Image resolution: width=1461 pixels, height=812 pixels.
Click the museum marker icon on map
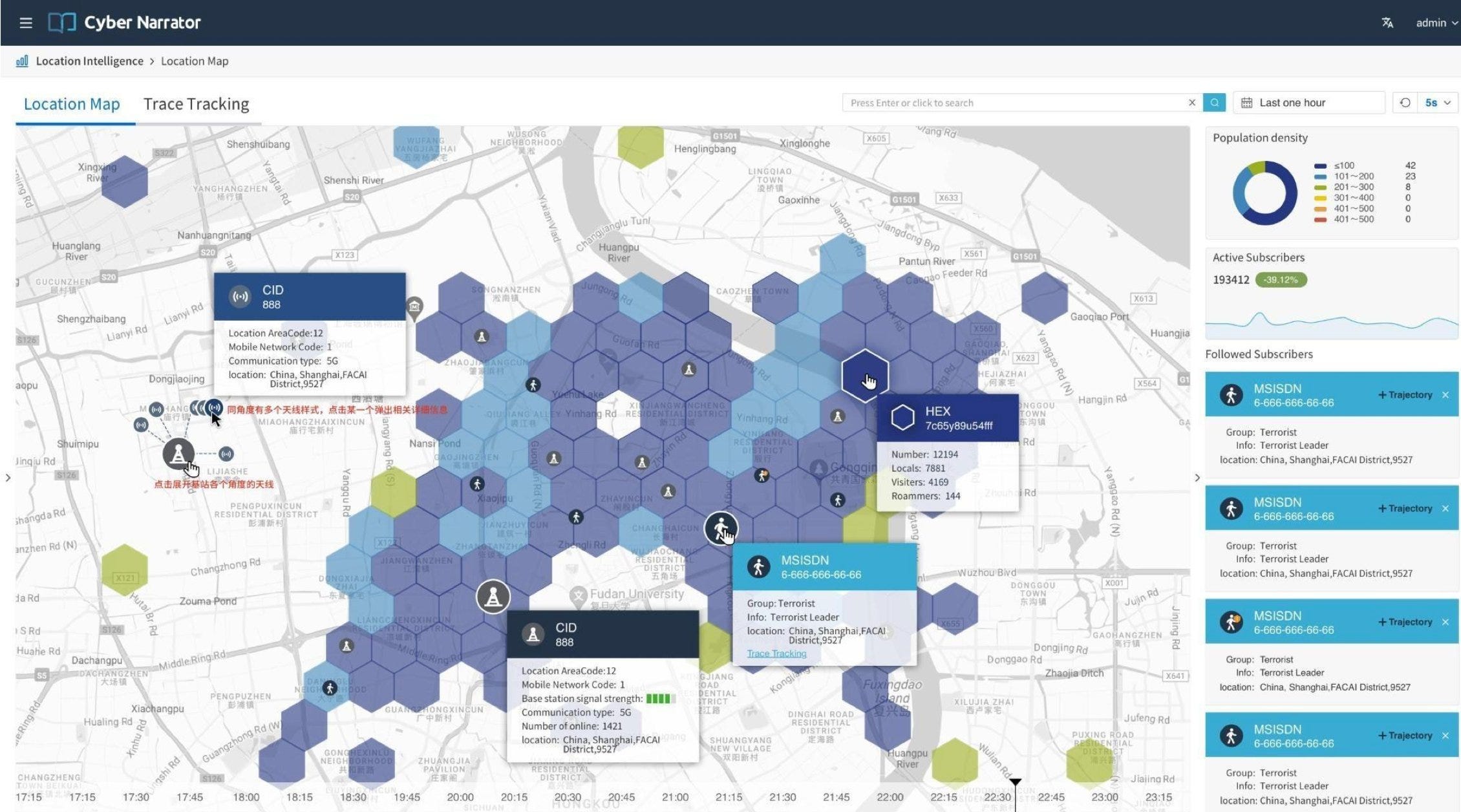point(414,306)
